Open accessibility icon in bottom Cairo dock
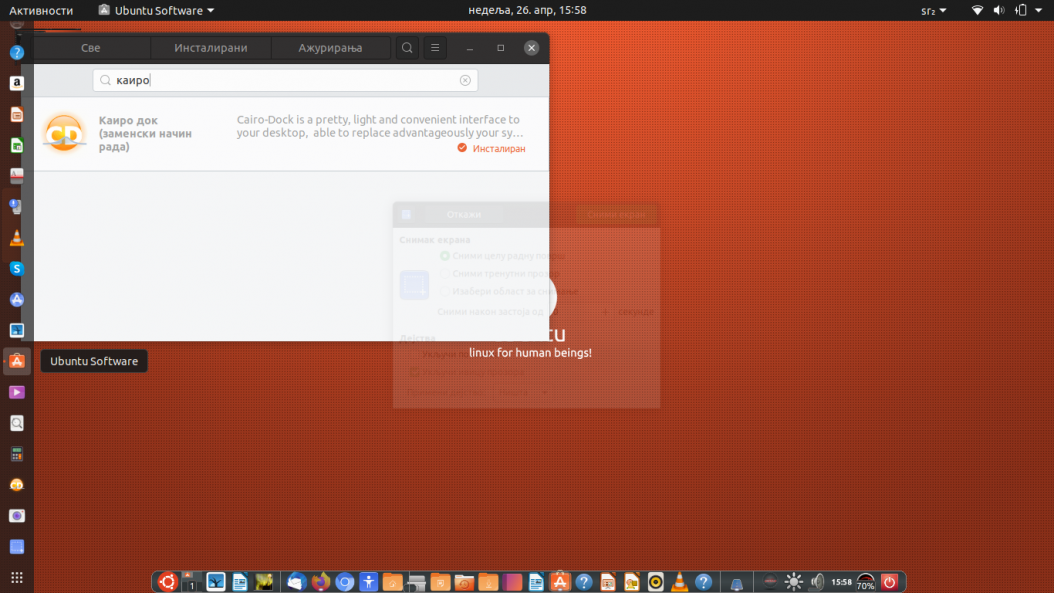Viewport: 1054px width, 593px height. 368,582
